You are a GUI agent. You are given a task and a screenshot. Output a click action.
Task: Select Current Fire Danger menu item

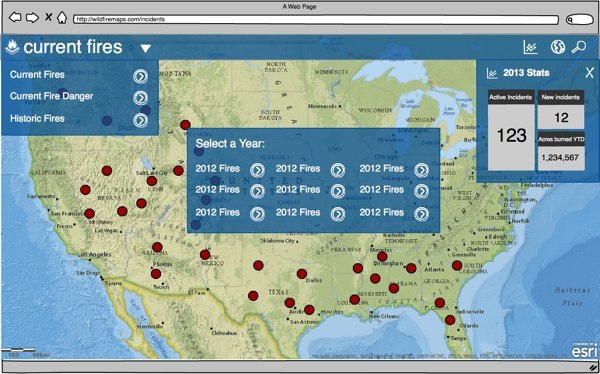point(52,96)
